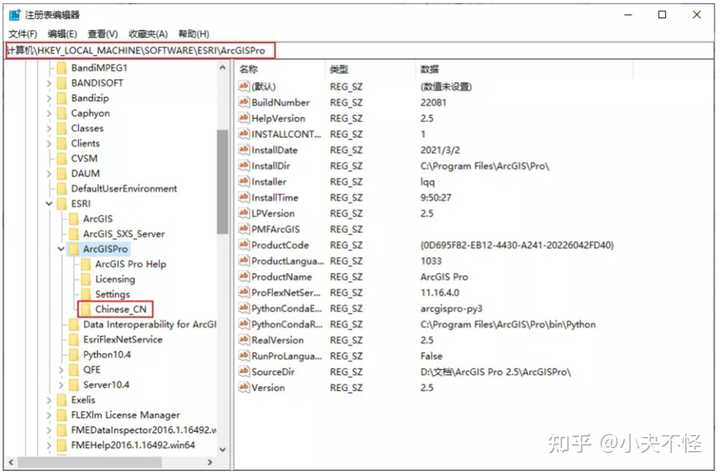Select the ProFlexNetService value name
This screenshot has height=473, width=720.
coord(286,293)
